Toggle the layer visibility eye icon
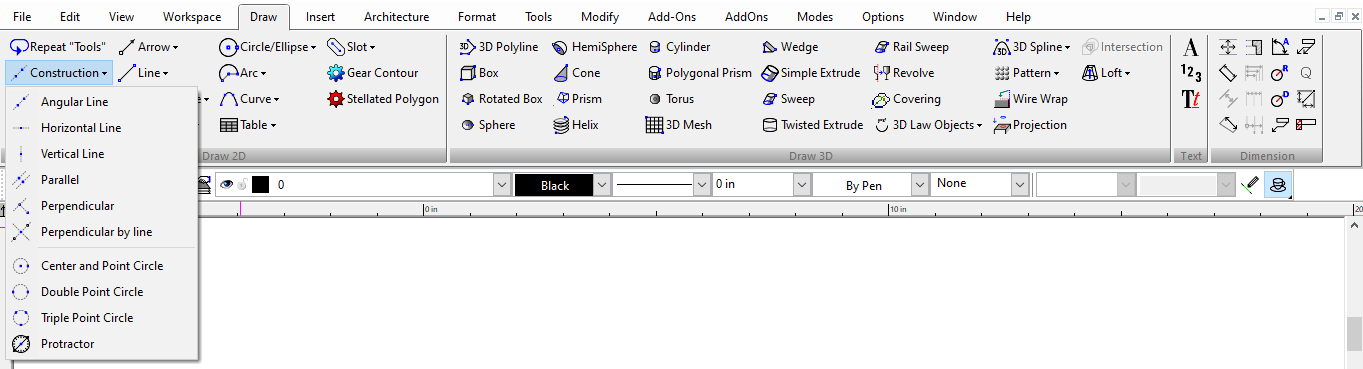This screenshot has height=369, width=1363. (226, 185)
